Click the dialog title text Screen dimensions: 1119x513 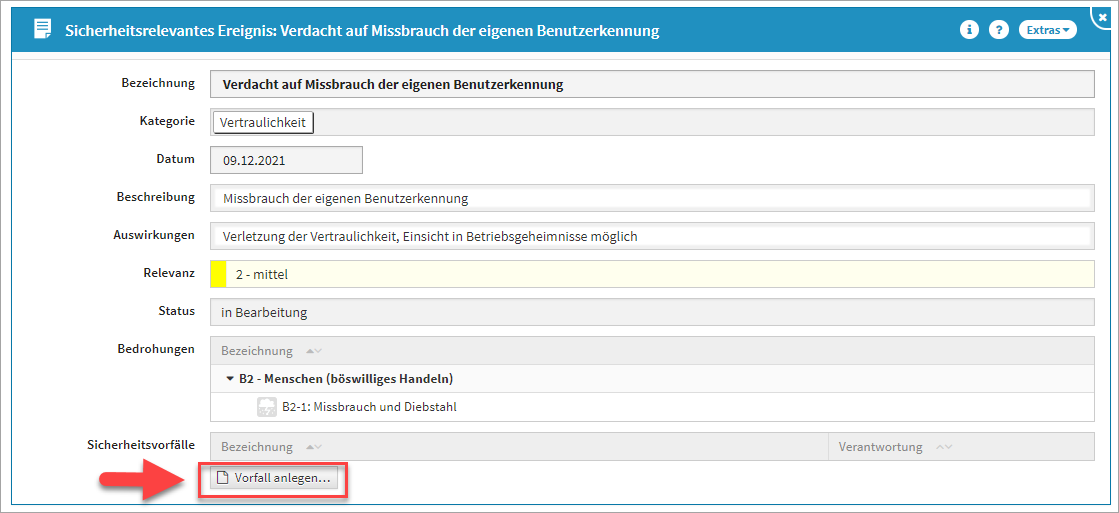(x=363, y=31)
